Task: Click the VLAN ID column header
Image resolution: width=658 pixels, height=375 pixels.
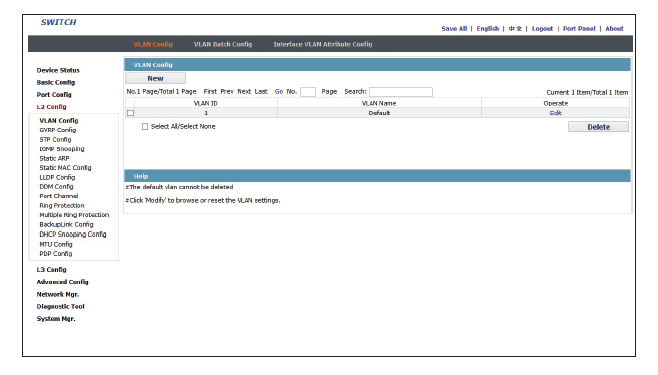Action: click(206, 103)
